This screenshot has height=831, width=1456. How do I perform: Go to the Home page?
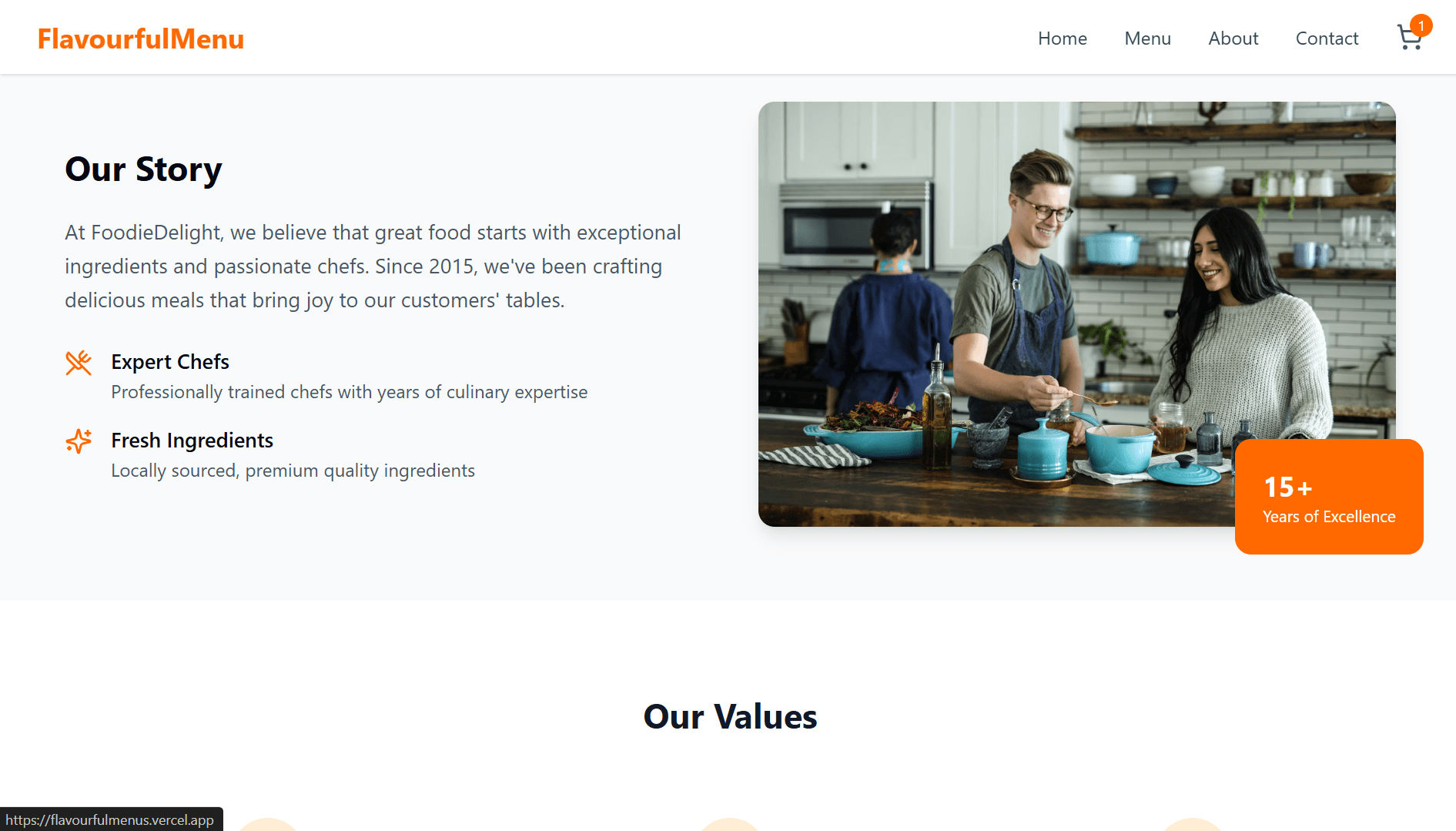[1062, 39]
